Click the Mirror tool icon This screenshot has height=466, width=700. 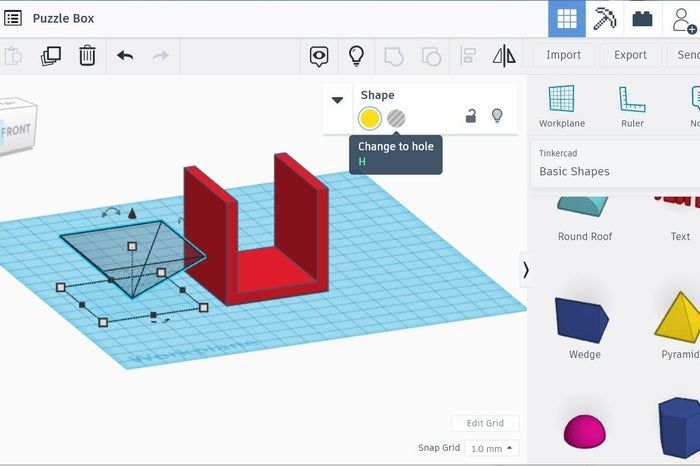coord(504,56)
